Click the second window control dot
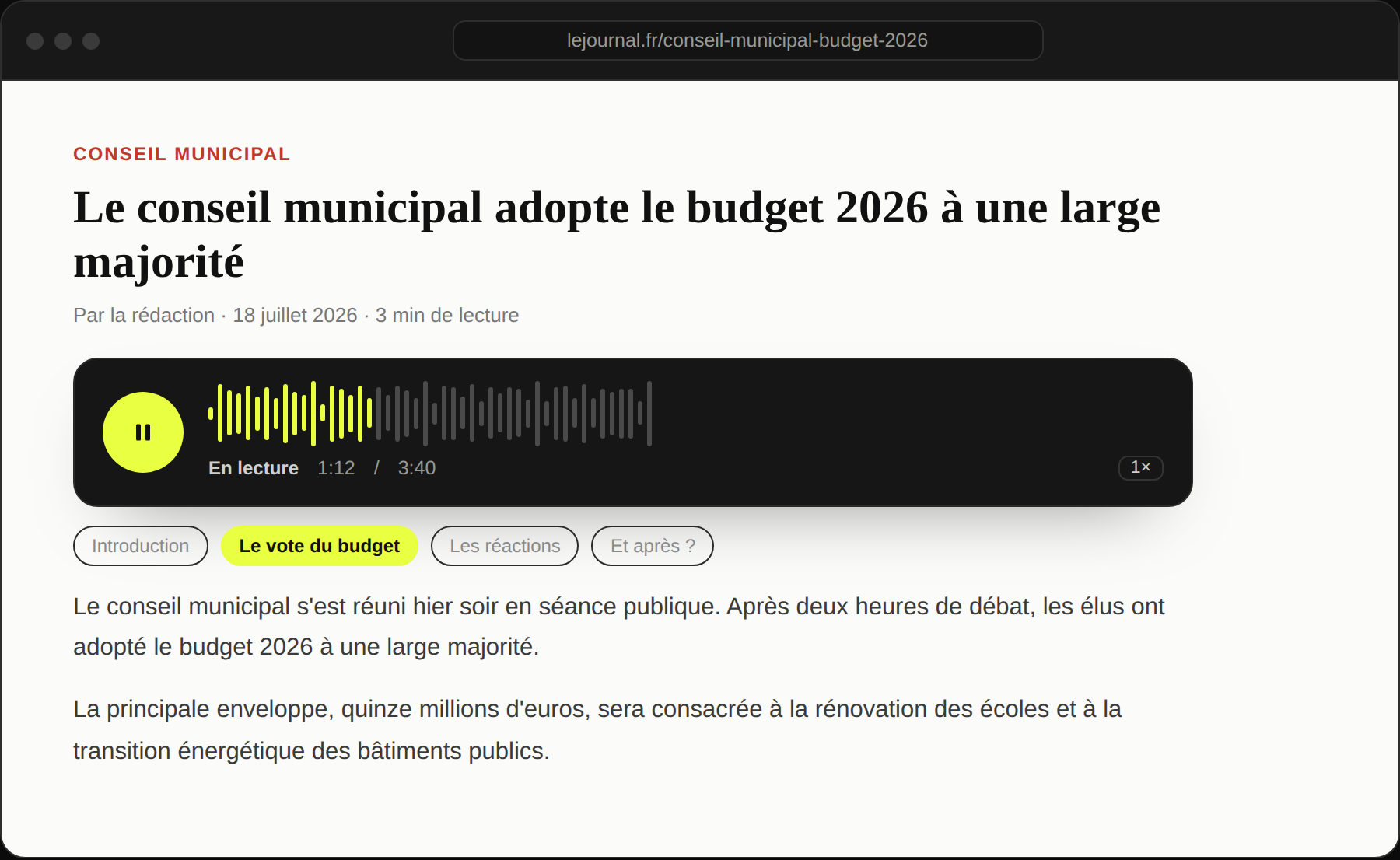Screen dimensions: 1400x860 pos(63,41)
